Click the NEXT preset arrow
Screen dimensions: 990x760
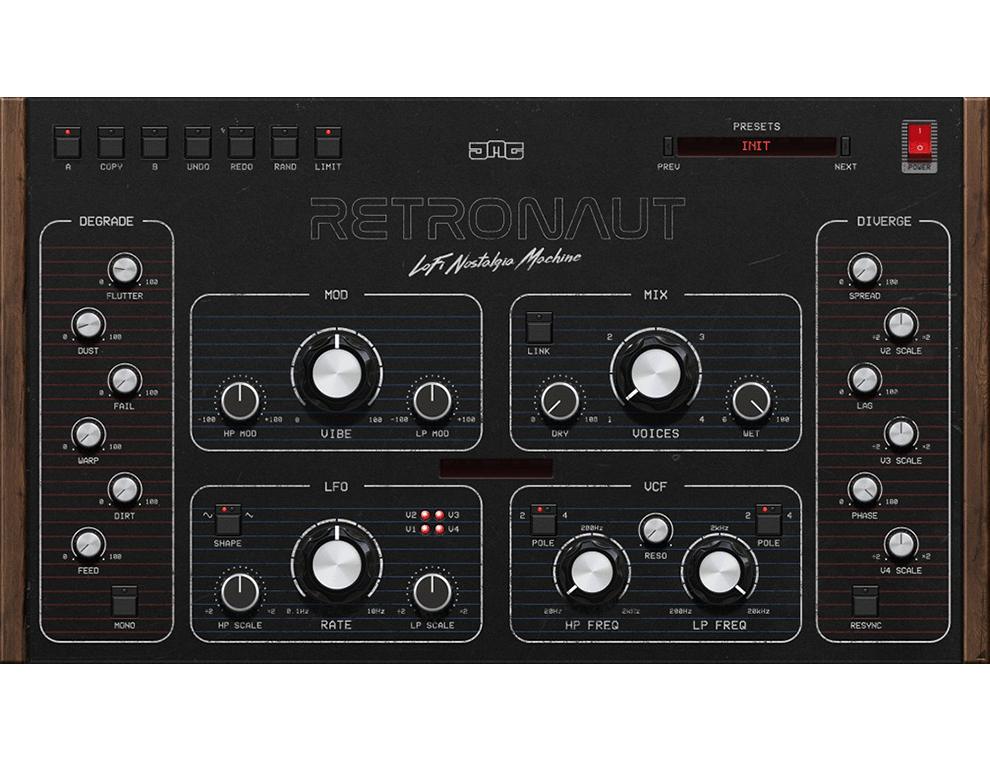point(845,146)
